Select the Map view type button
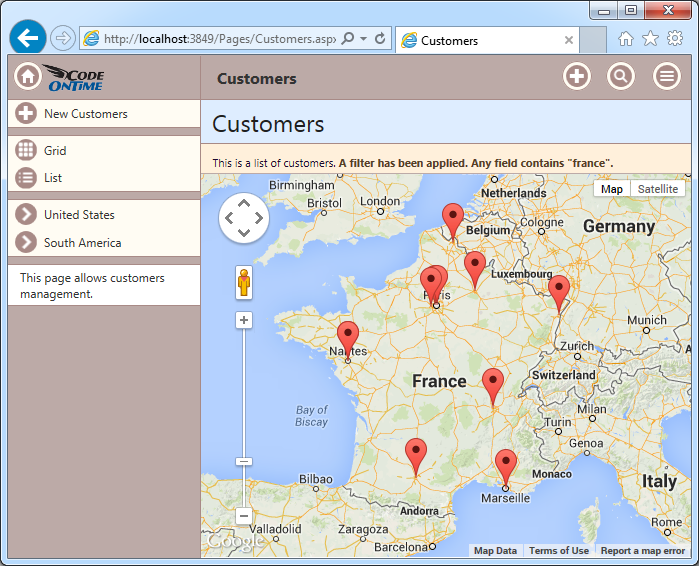 click(611, 189)
